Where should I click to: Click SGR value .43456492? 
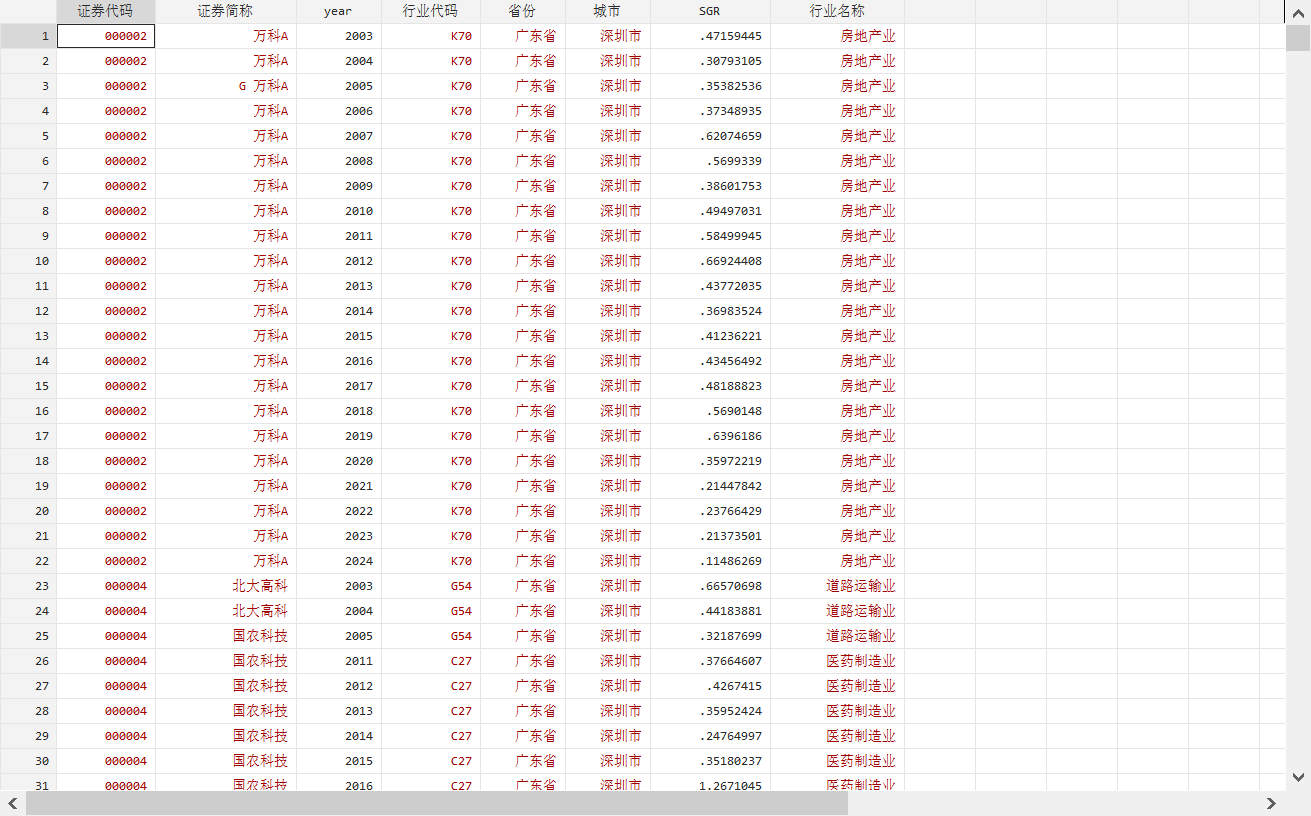[710, 361]
